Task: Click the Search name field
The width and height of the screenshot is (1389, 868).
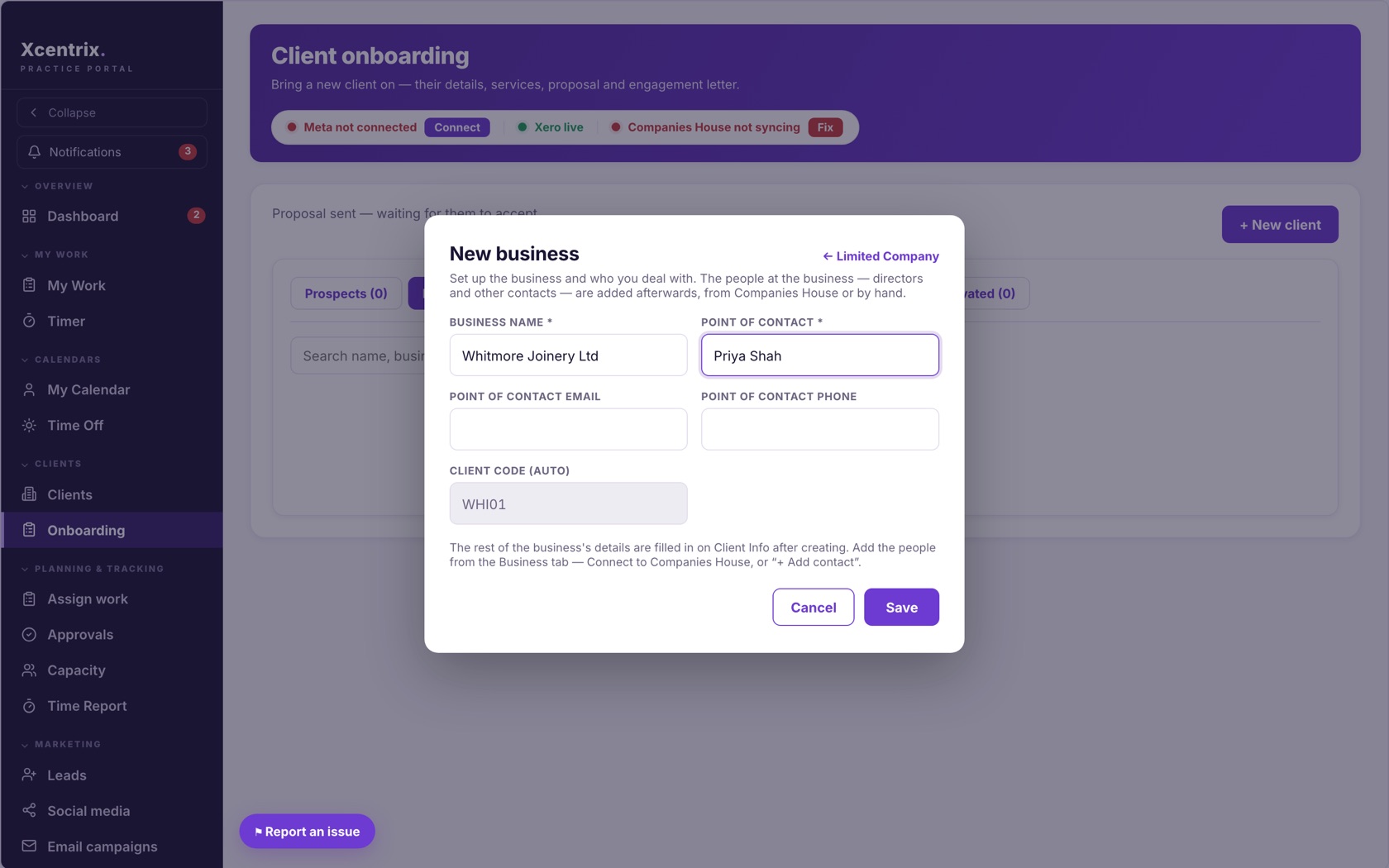Action: (358, 355)
